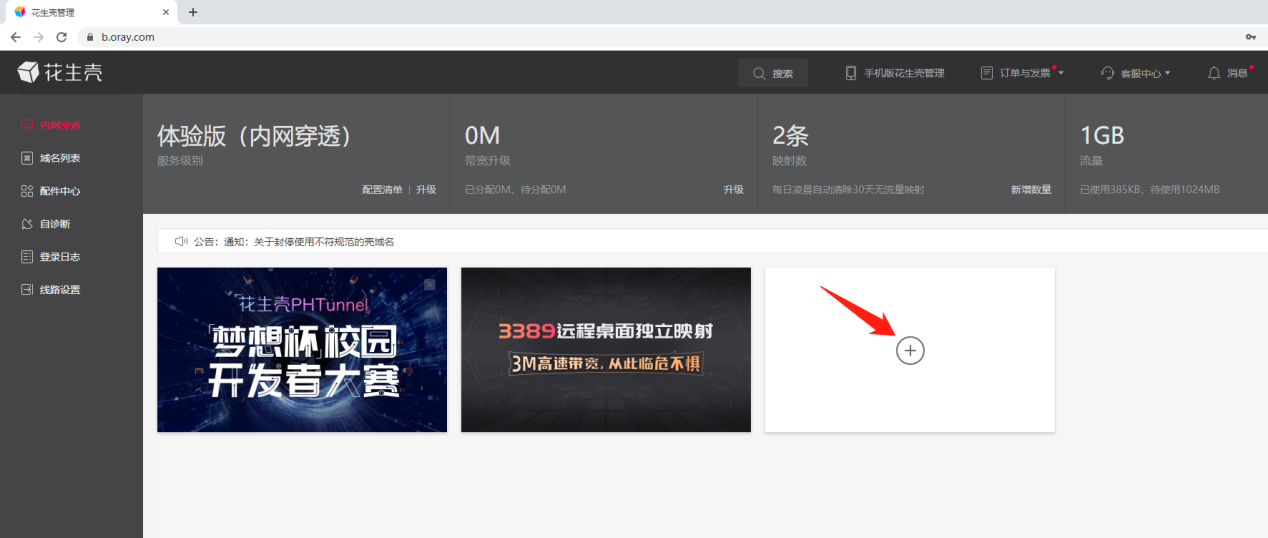
Task: Click the 线路设置 sidebar icon
Action: pos(27,290)
